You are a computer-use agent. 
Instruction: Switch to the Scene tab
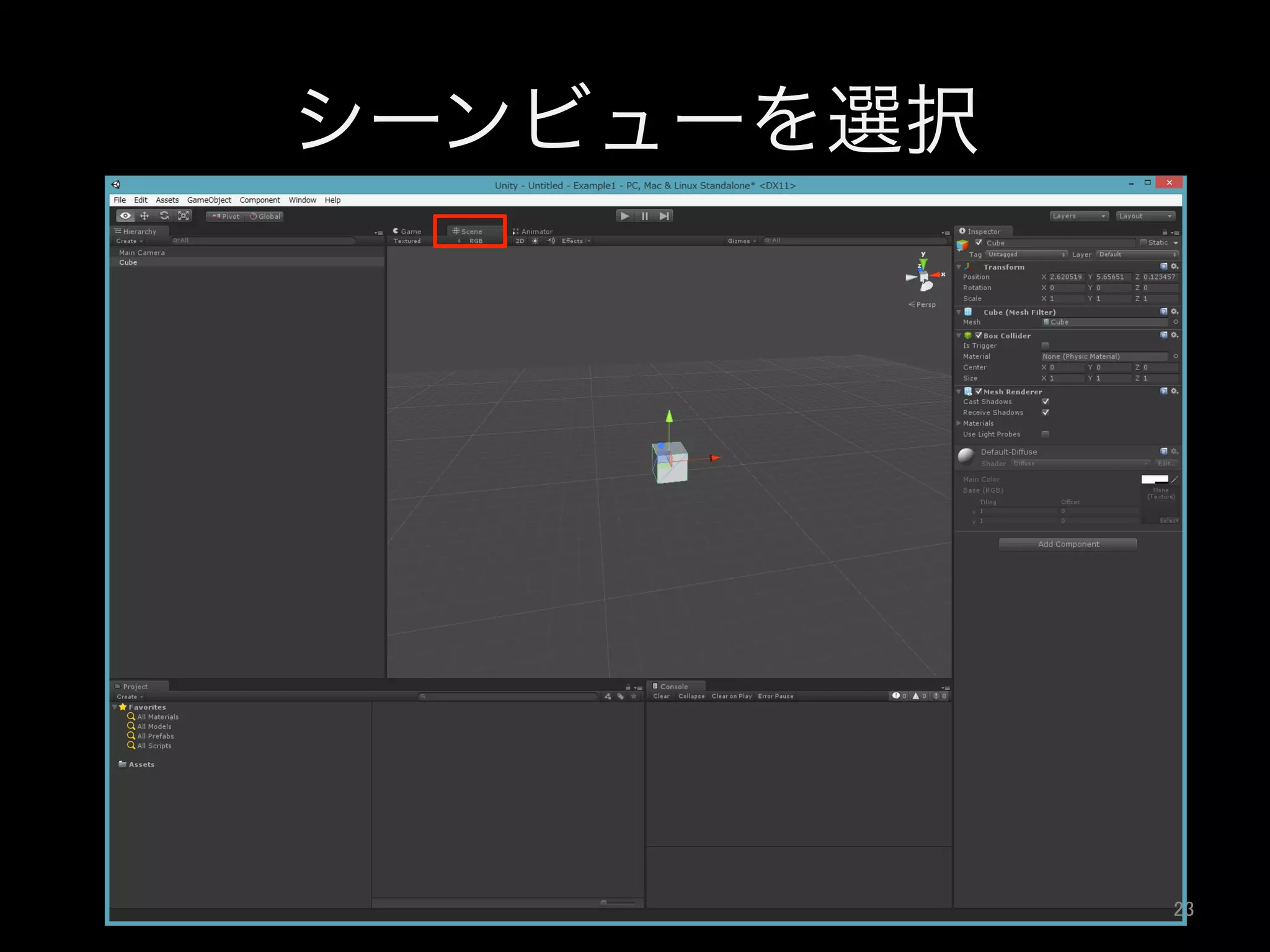pyautogui.click(x=468, y=231)
